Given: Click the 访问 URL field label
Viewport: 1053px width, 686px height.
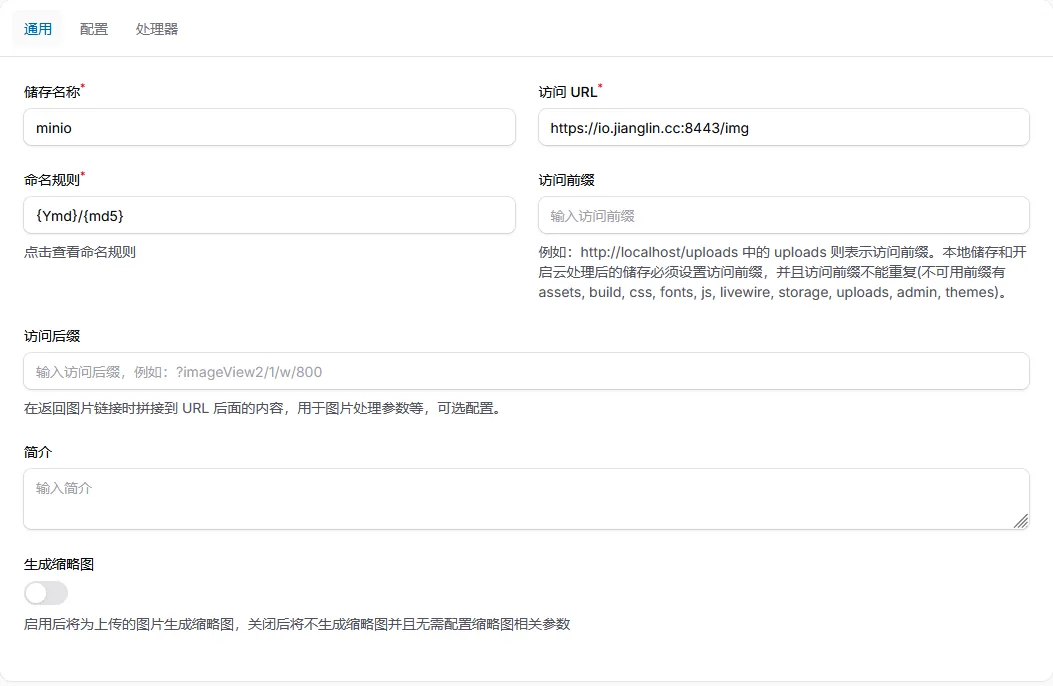Looking at the screenshot, I should coord(567,92).
